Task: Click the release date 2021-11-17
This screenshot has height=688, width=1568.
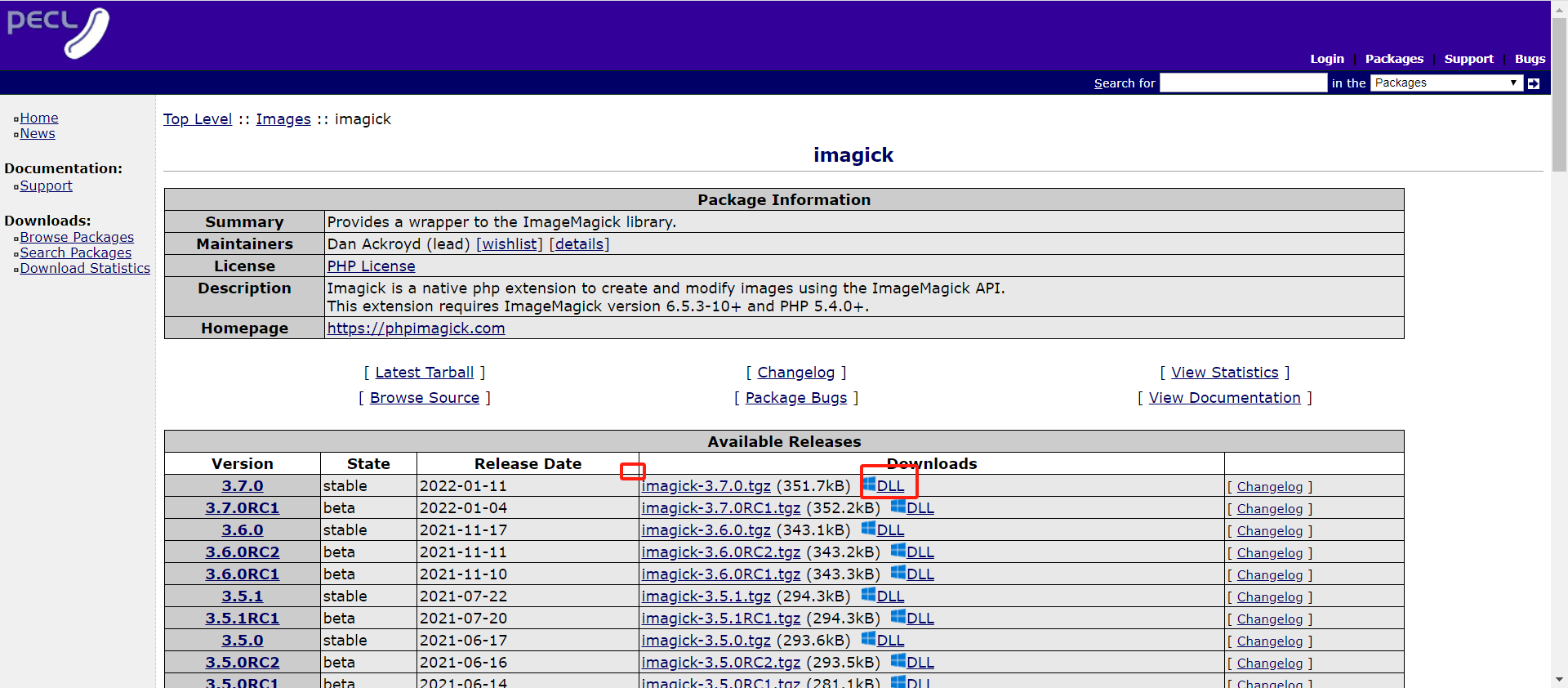Action: pos(463,530)
